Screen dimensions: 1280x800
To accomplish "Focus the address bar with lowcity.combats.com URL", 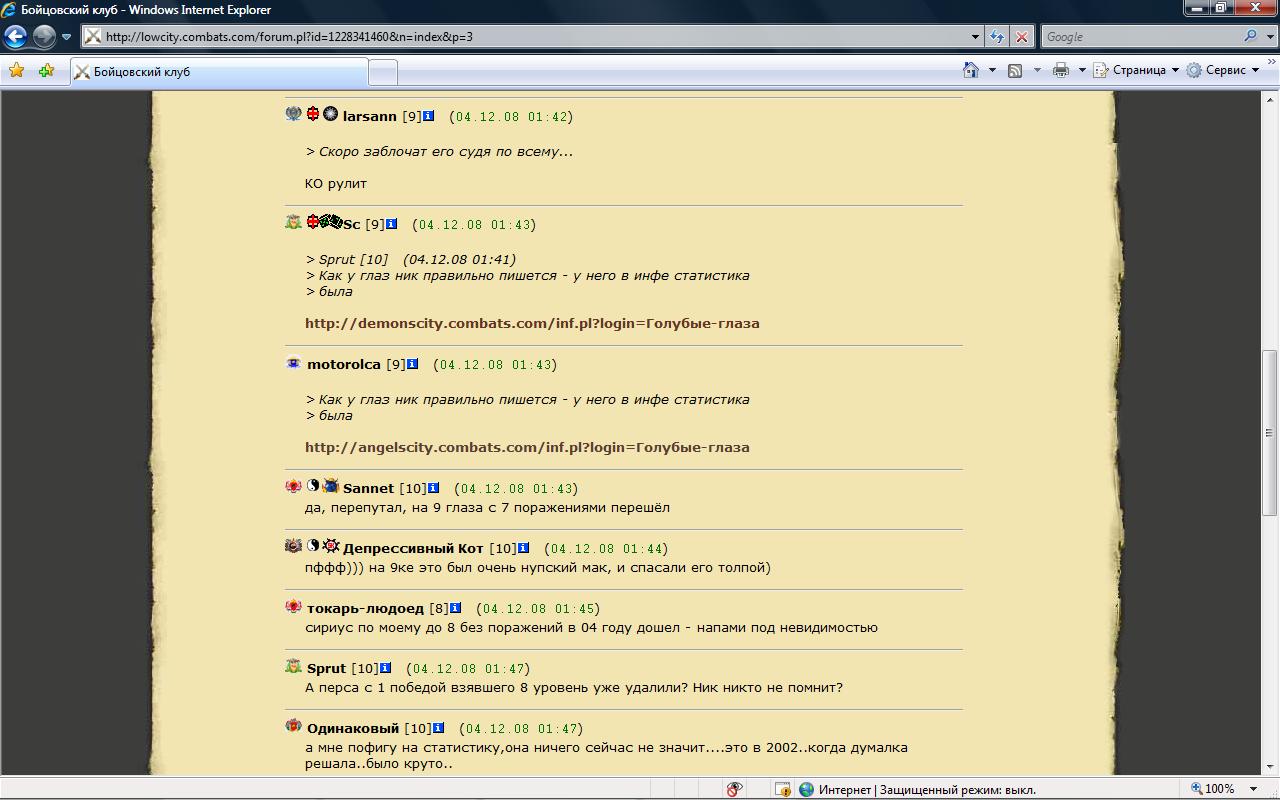I will [x=525, y=37].
